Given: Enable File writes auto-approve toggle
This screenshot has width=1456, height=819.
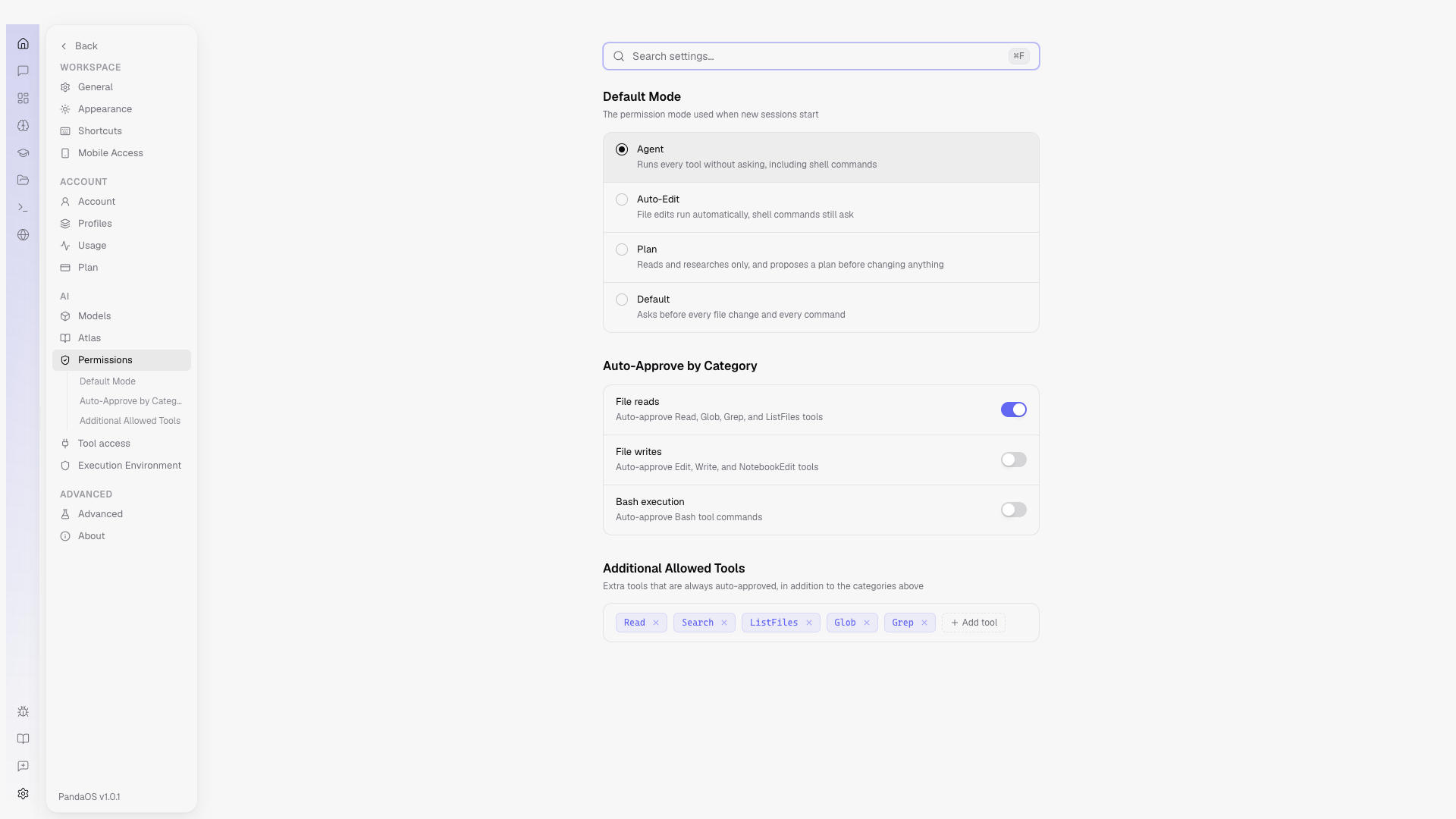Looking at the screenshot, I should tap(1013, 460).
